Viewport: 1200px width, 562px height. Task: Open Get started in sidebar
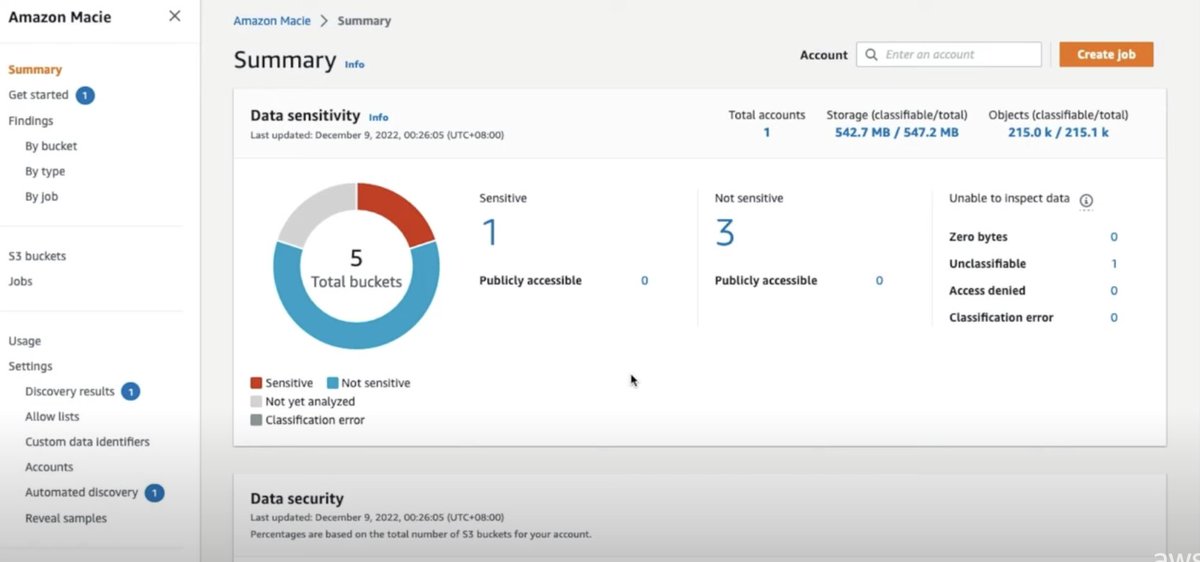click(38, 95)
